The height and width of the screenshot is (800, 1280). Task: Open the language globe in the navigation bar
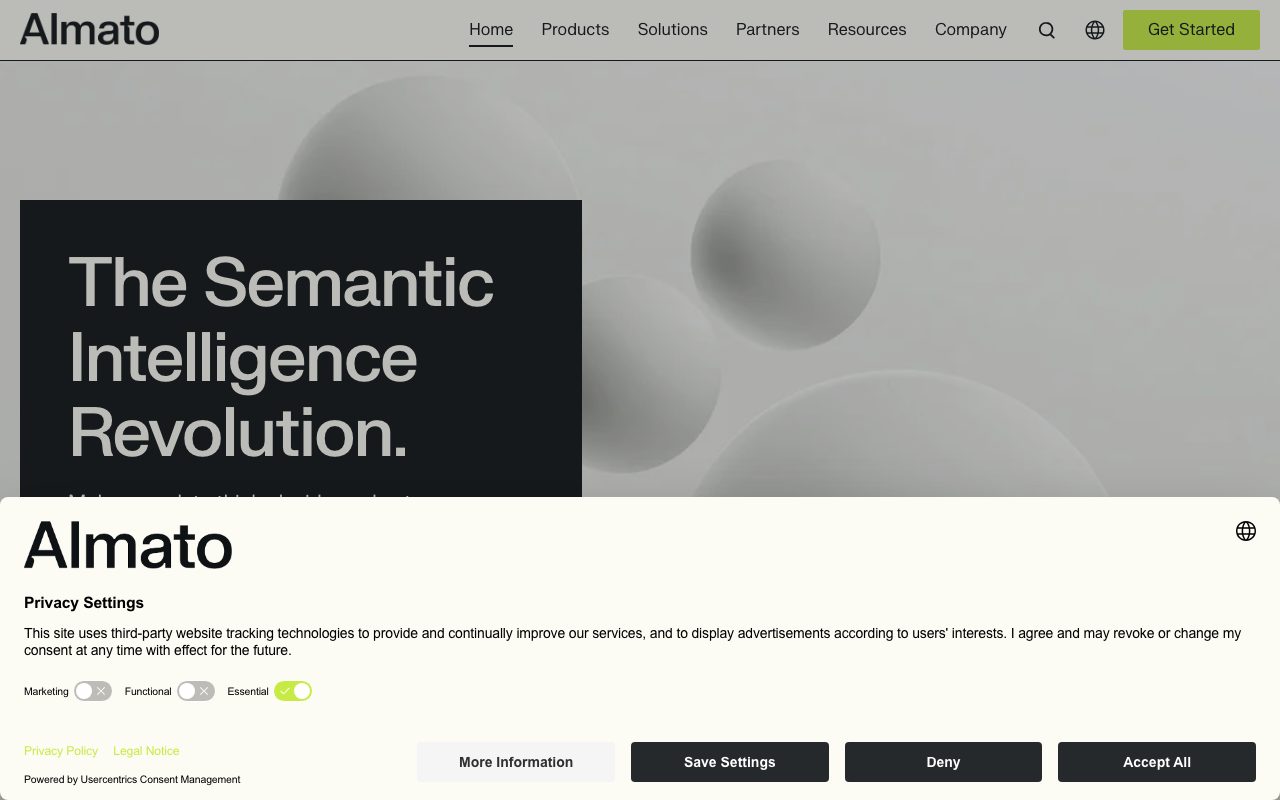tap(1095, 30)
